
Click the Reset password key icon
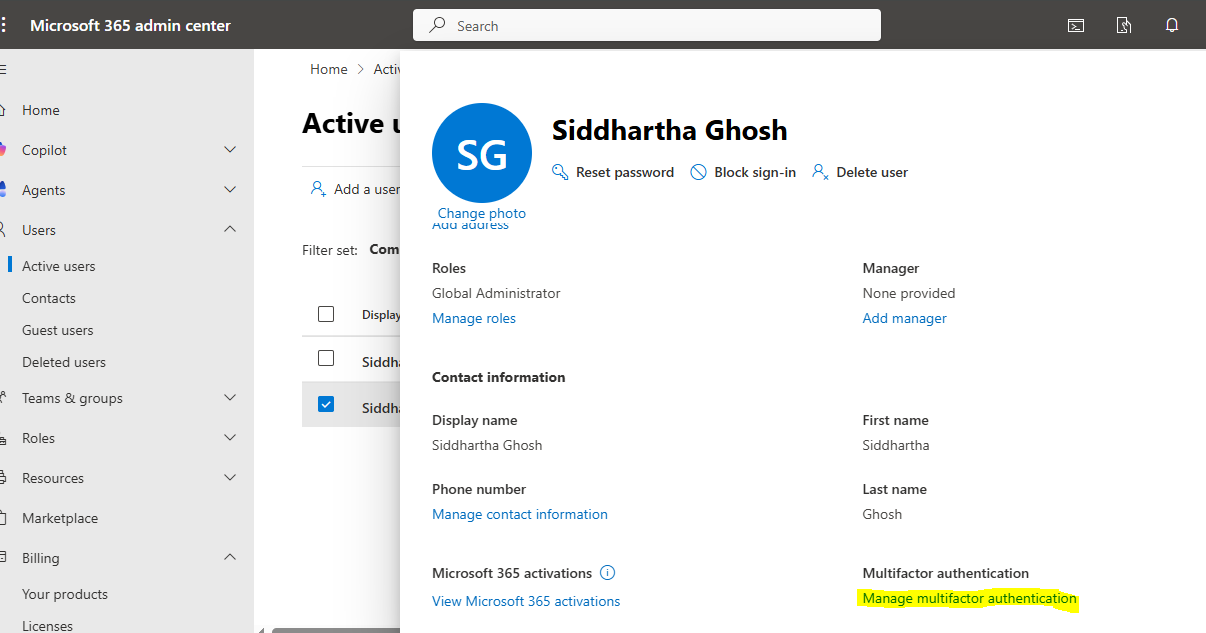pyautogui.click(x=560, y=172)
